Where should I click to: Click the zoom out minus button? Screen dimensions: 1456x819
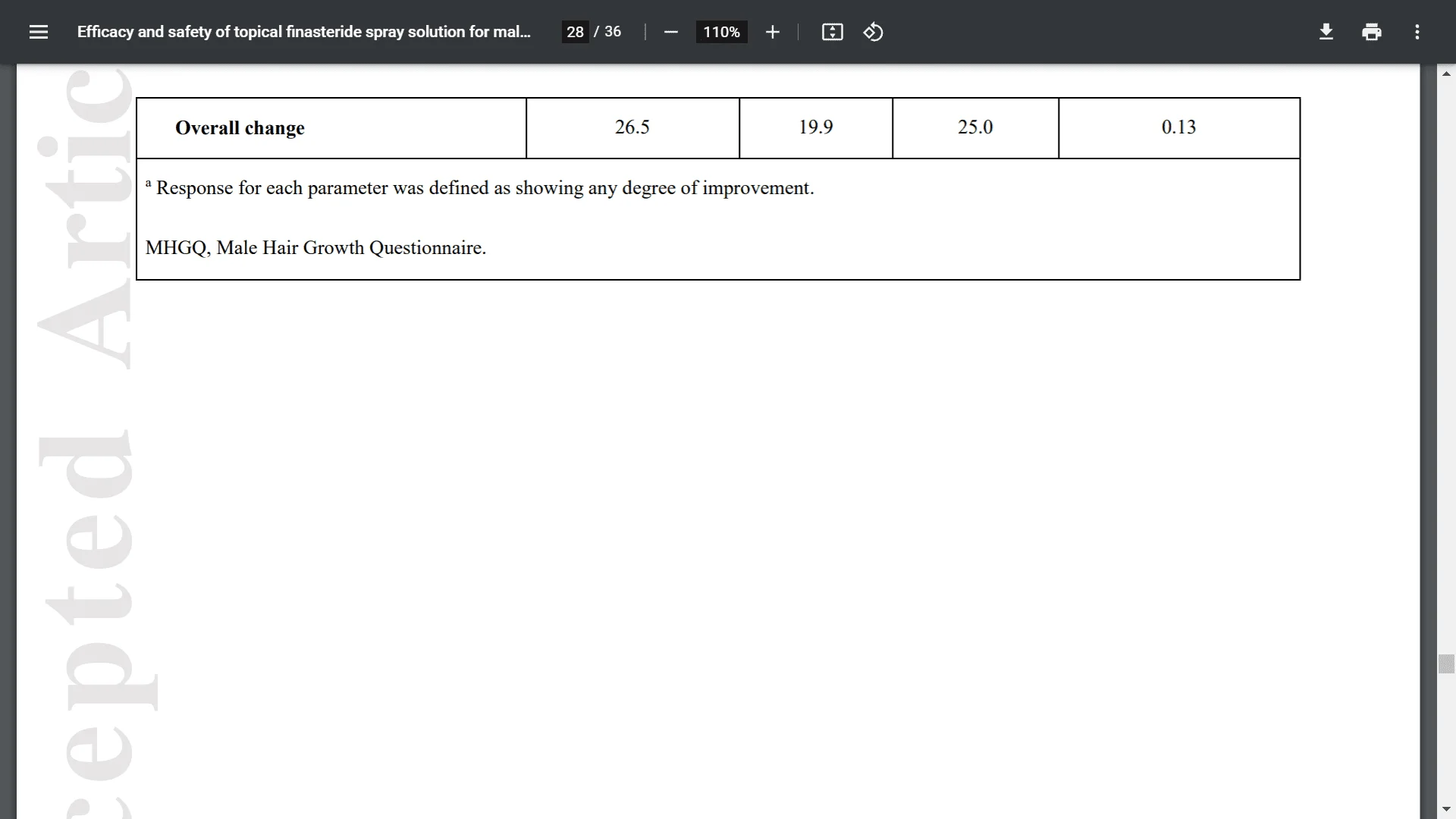(x=670, y=32)
